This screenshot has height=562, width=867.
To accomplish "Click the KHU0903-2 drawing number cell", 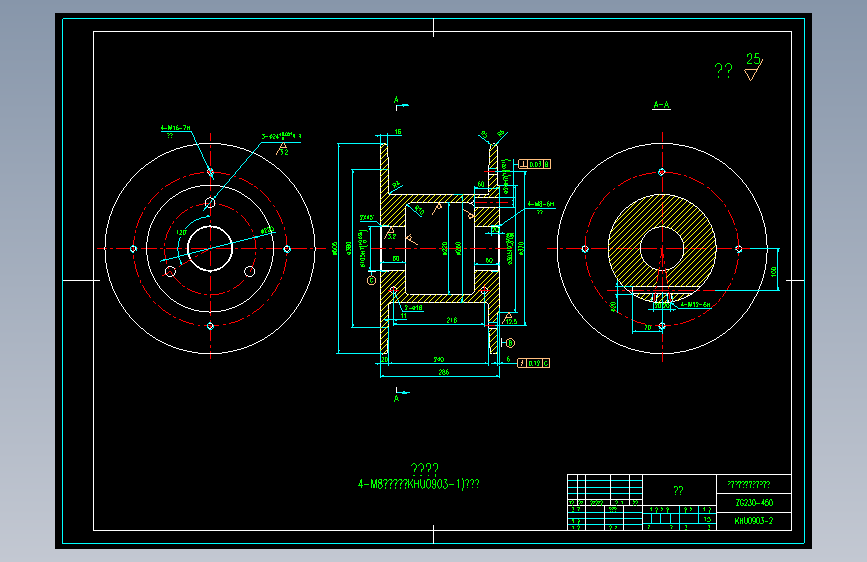I will coord(754,521).
